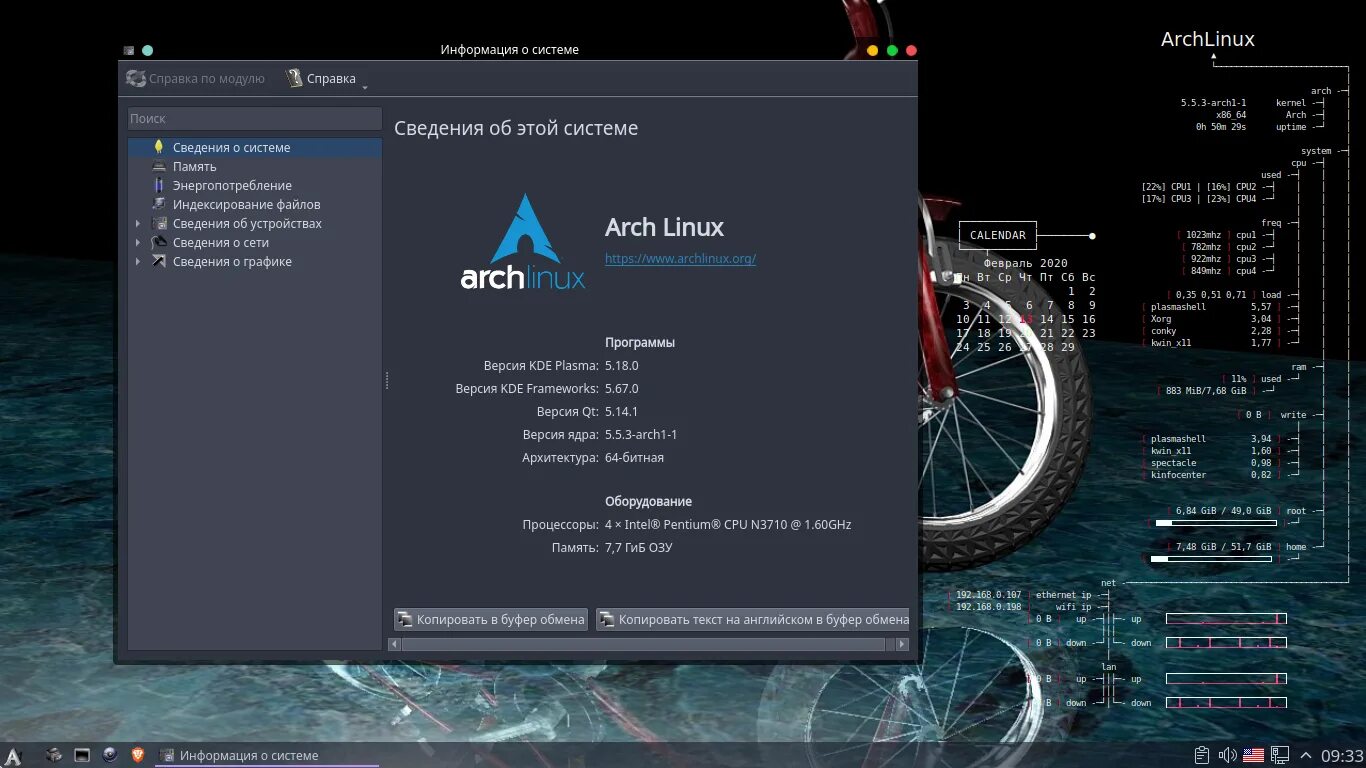Open Индексирование файлов in the sidebar

pyautogui.click(x=255, y=205)
